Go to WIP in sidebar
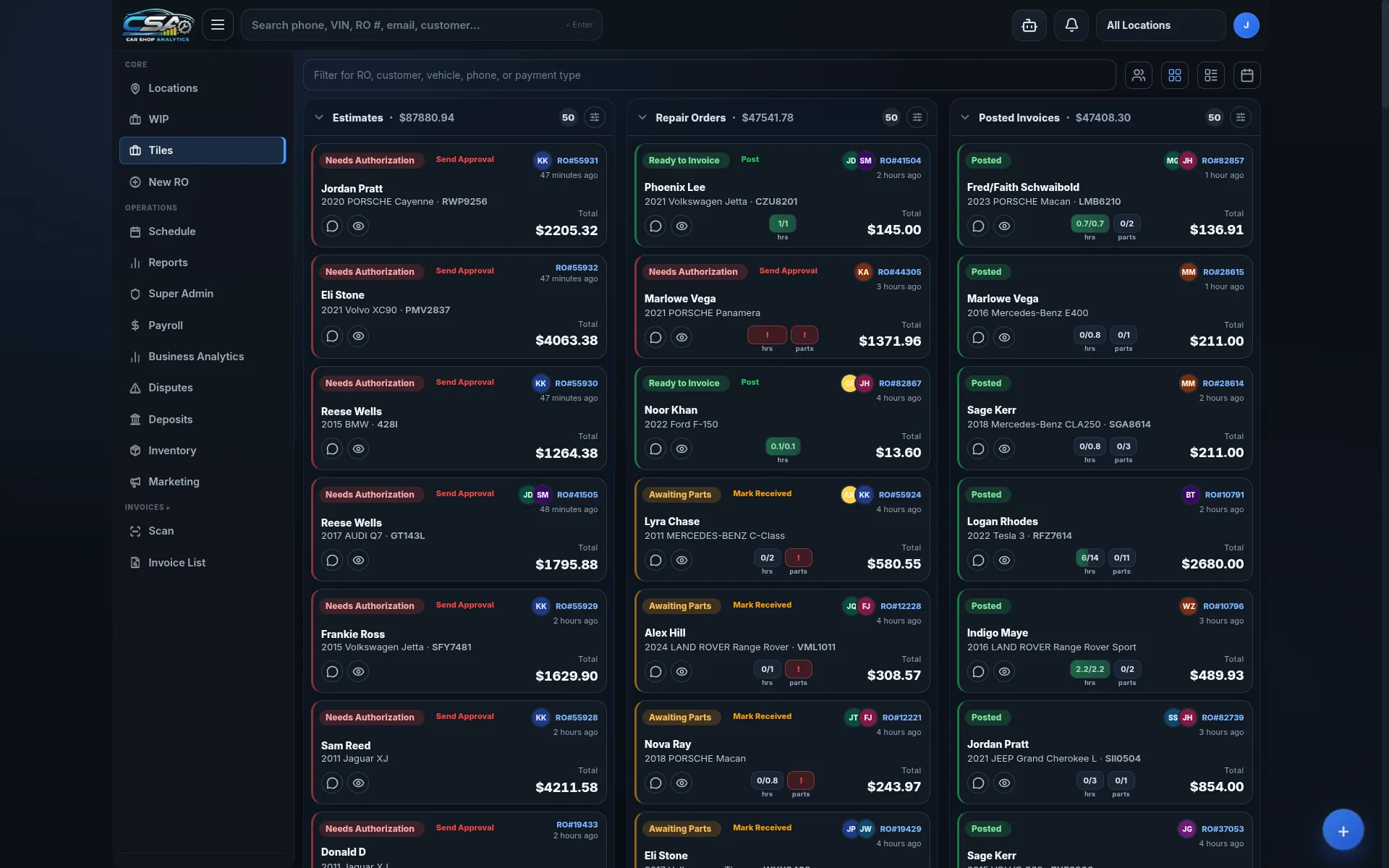This screenshot has width=1389, height=868. 203,119
